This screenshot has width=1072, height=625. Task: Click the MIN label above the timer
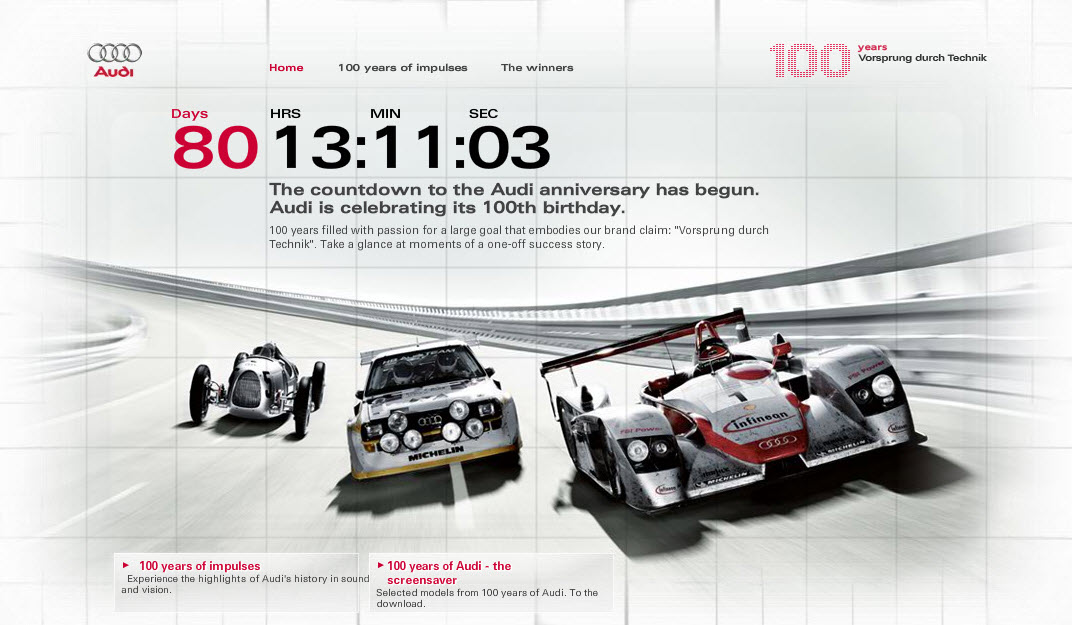385,114
